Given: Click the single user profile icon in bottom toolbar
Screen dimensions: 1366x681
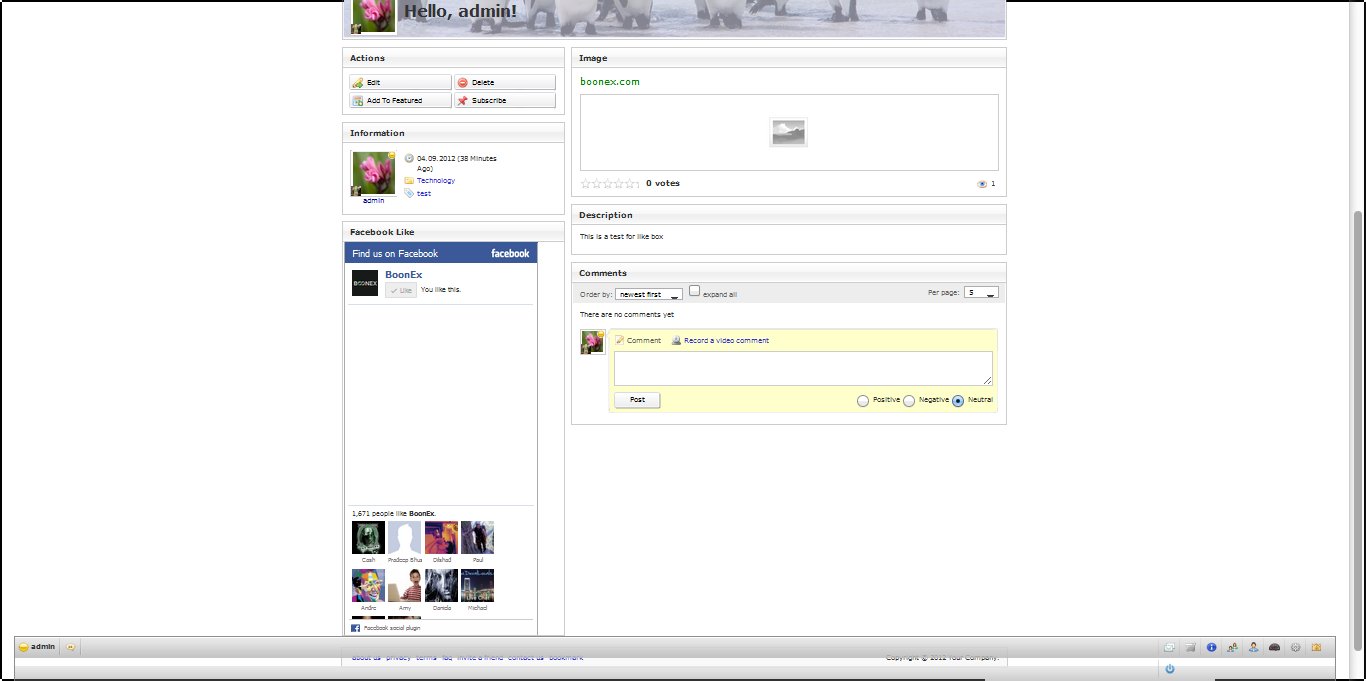Looking at the screenshot, I should (x=1253, y=647).
